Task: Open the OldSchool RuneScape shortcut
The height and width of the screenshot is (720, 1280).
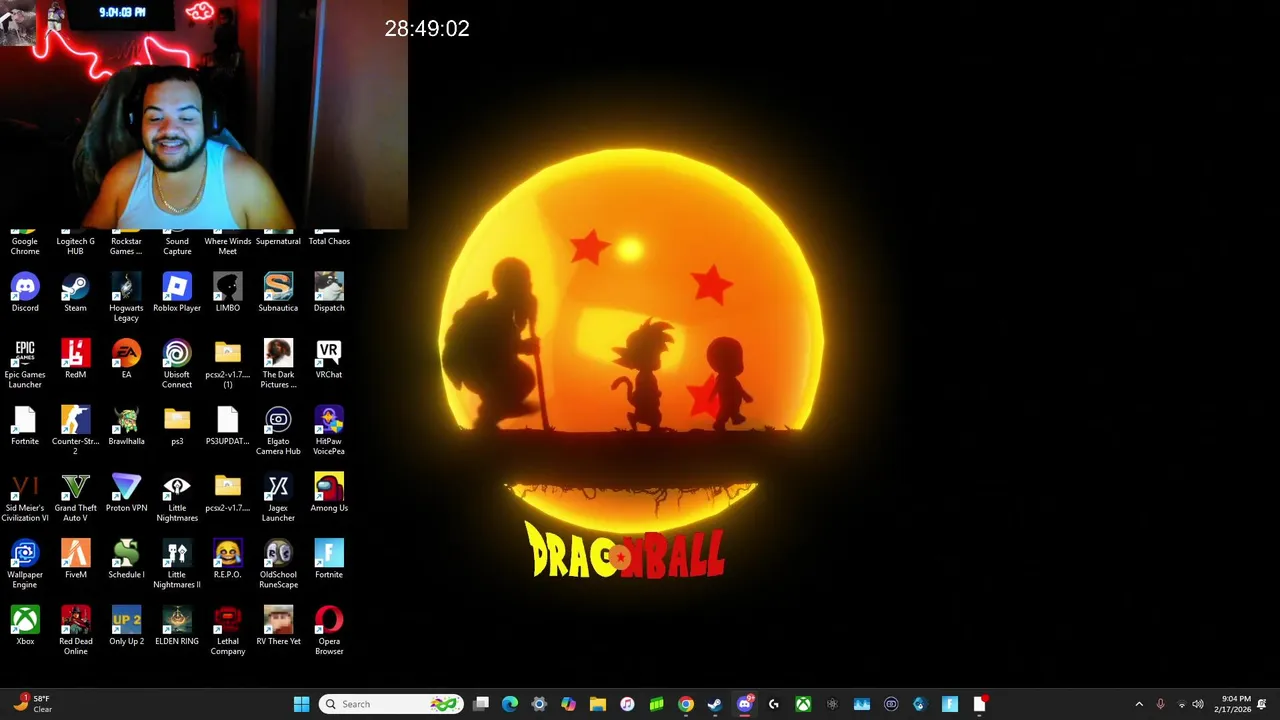Action: (x=278, y=564)
